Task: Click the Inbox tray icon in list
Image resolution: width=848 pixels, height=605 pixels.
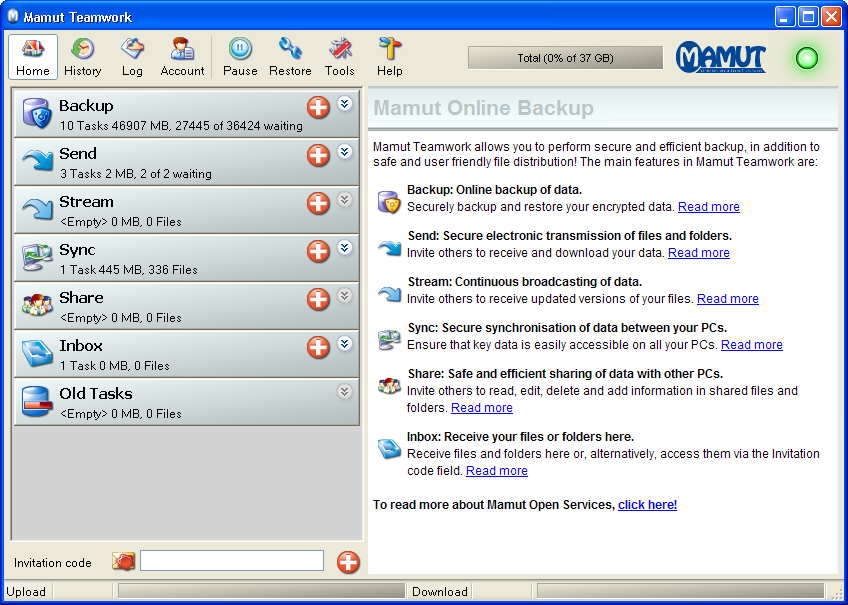Action: pyautogui.click(x=37, y=353)
